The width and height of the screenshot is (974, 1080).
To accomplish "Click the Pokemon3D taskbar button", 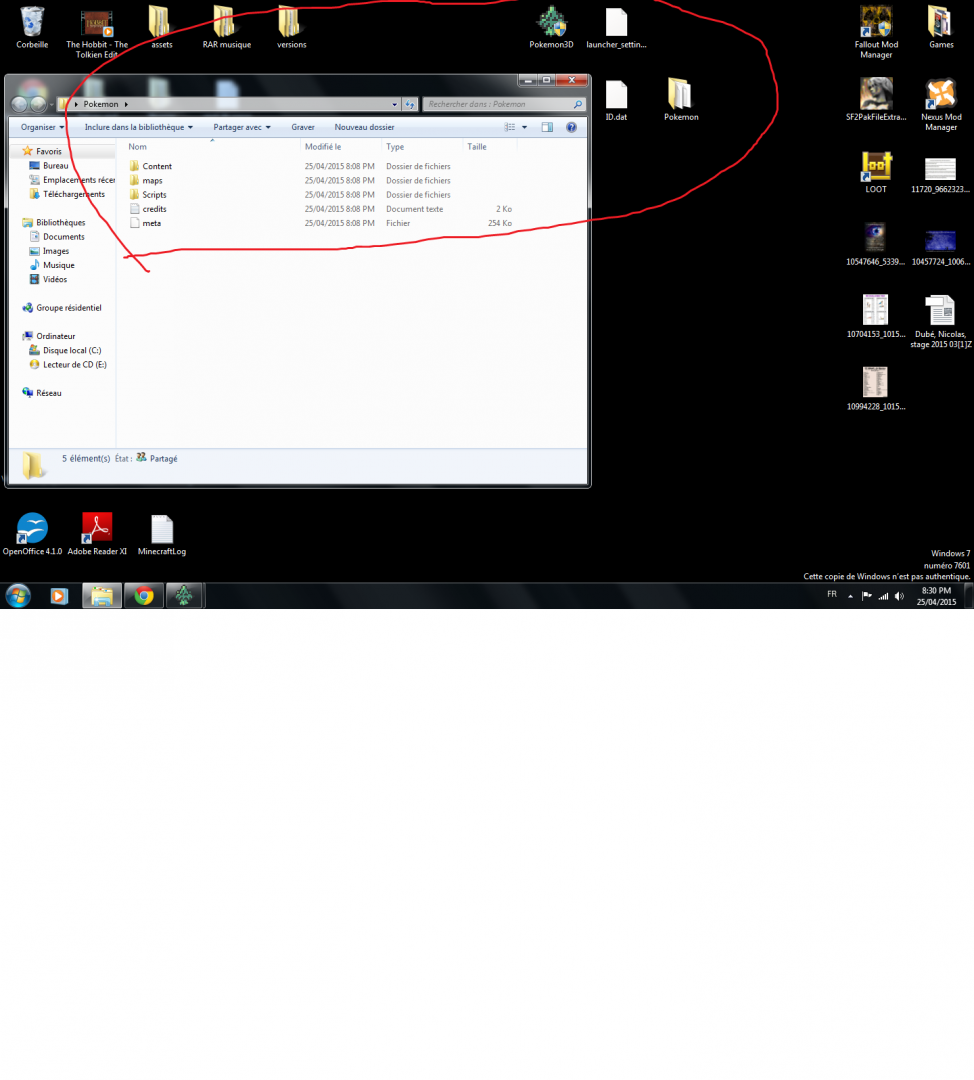I will pyautogui.click(x=184, y=596).
